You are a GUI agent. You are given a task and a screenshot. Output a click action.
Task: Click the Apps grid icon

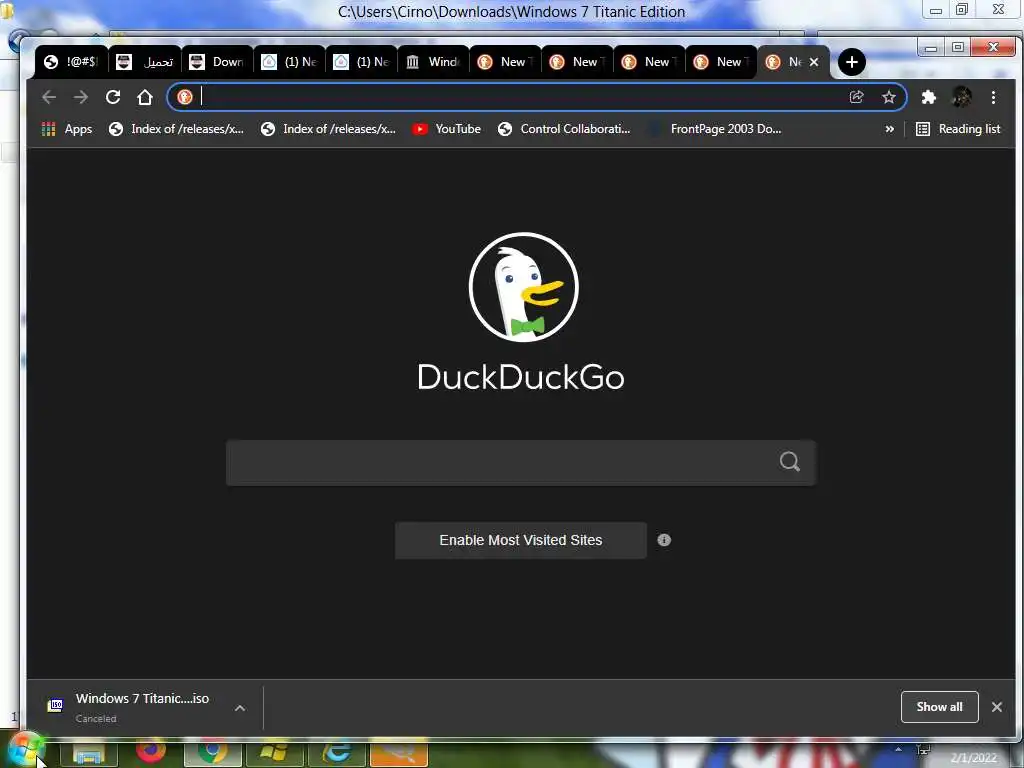click(48, 129)
